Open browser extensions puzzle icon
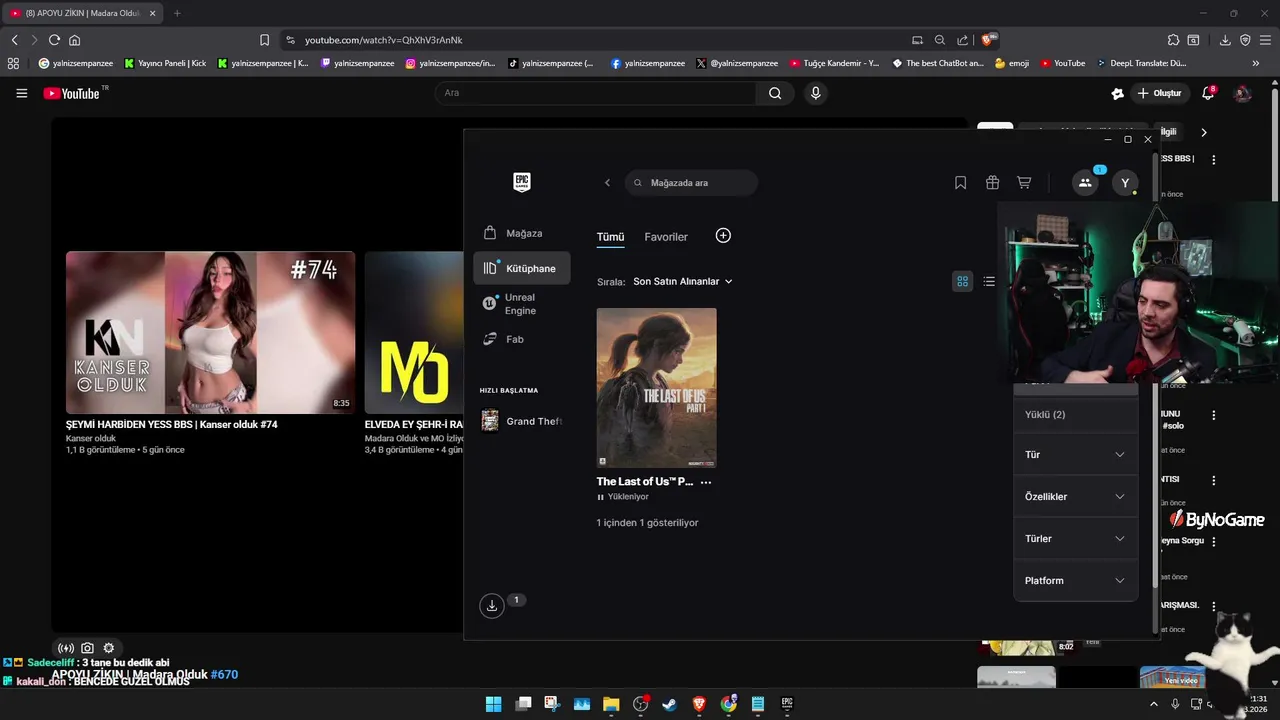Image resolution: width=1280 pixels, height=720 pixels. pyautogui.click(x=1173, y=40)
